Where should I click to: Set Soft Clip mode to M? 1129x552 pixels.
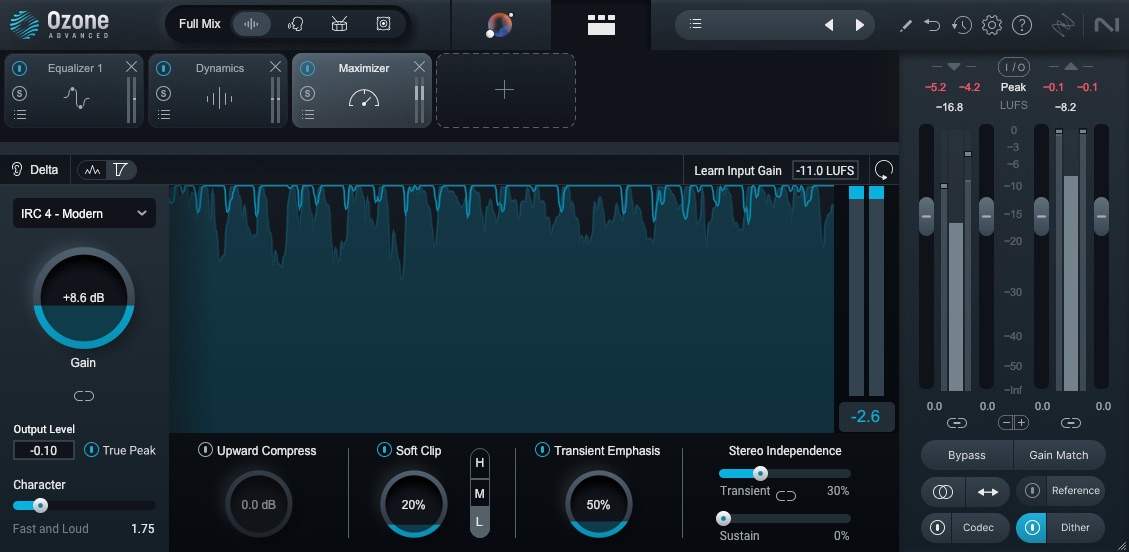pos(480,494)
